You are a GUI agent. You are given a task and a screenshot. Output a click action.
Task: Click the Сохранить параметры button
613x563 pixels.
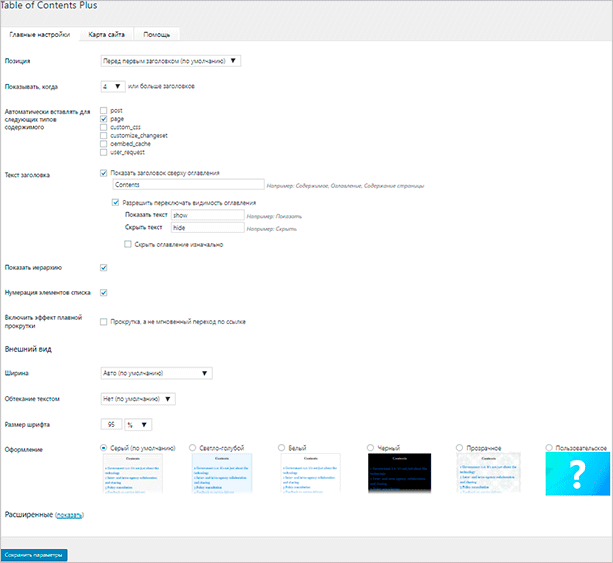tap(34, 554)
